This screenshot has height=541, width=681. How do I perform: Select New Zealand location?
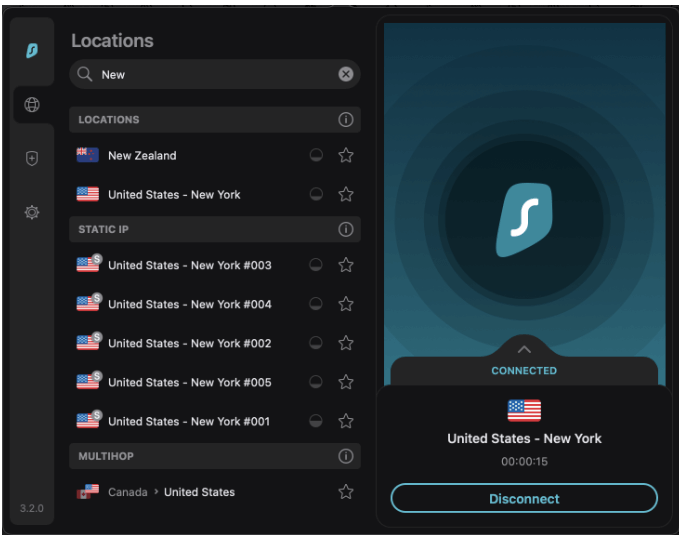[215, 155]
